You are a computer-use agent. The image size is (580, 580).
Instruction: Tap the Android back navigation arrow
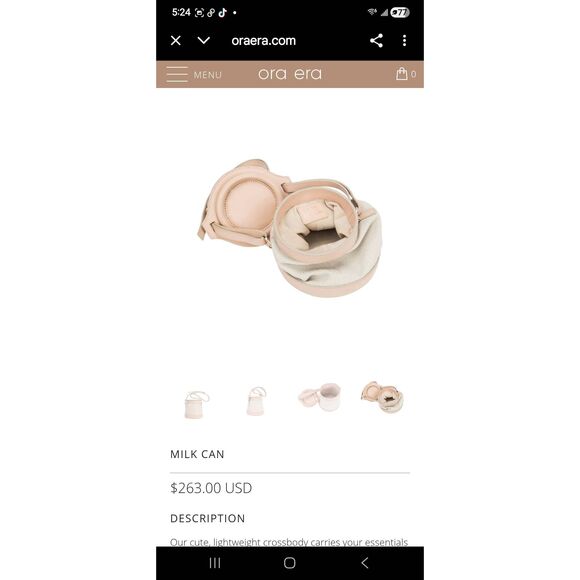click(365, 563)
